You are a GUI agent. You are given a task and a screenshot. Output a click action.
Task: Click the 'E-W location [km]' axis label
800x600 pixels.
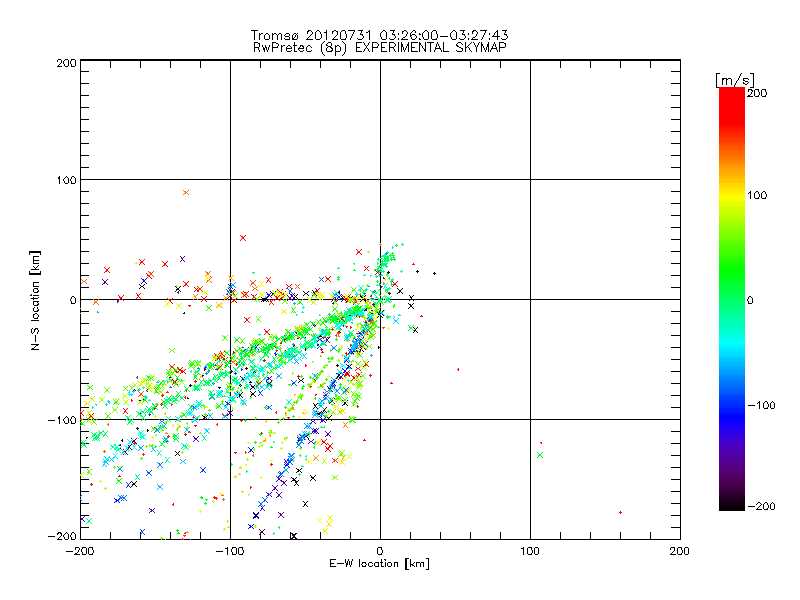(379, 564)
